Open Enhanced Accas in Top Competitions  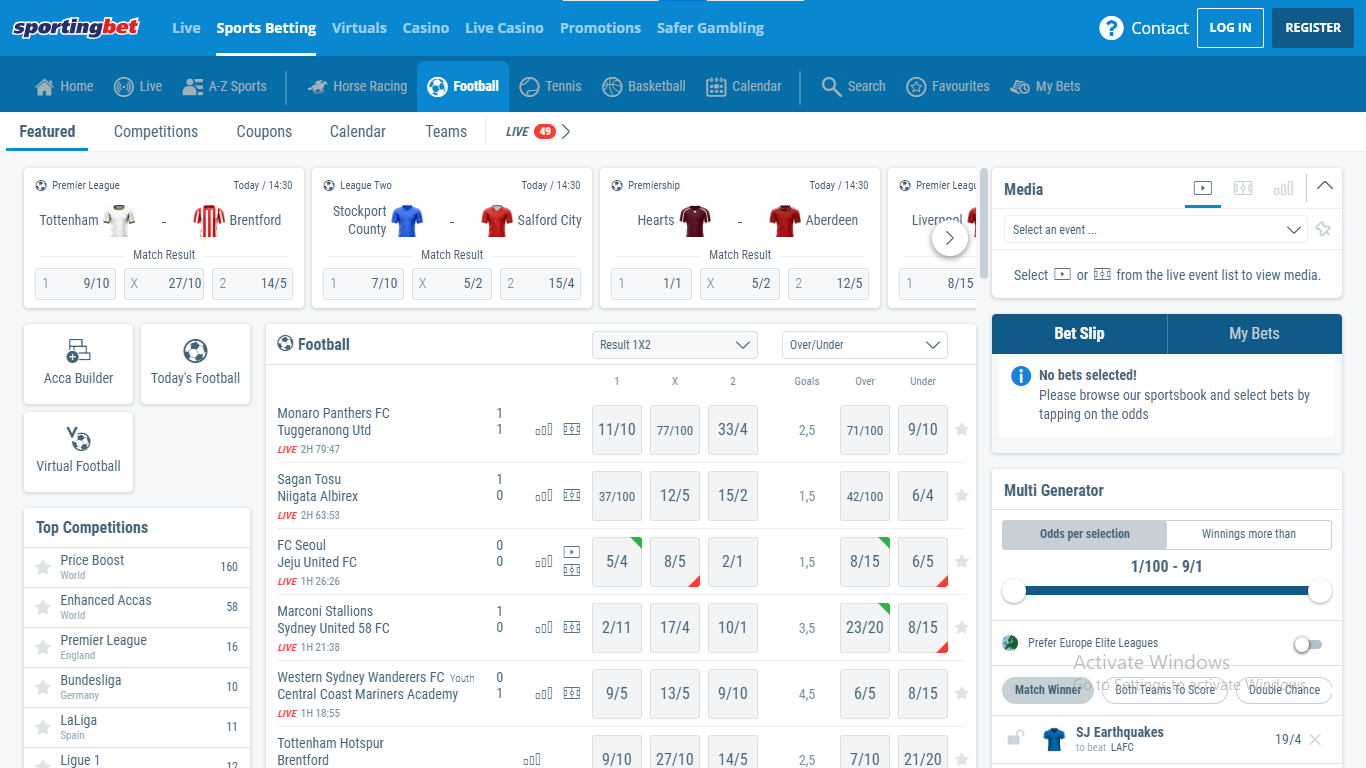pos(137,607)
